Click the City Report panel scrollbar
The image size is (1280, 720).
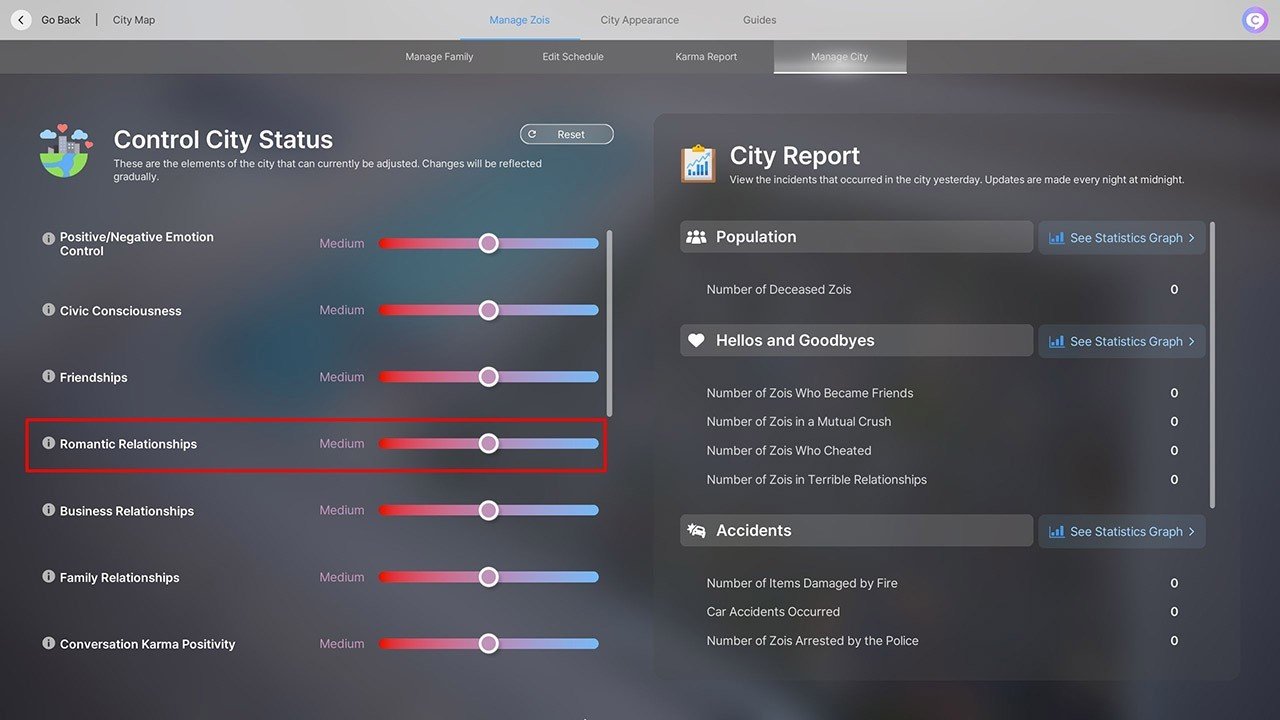pos(1213,365)
